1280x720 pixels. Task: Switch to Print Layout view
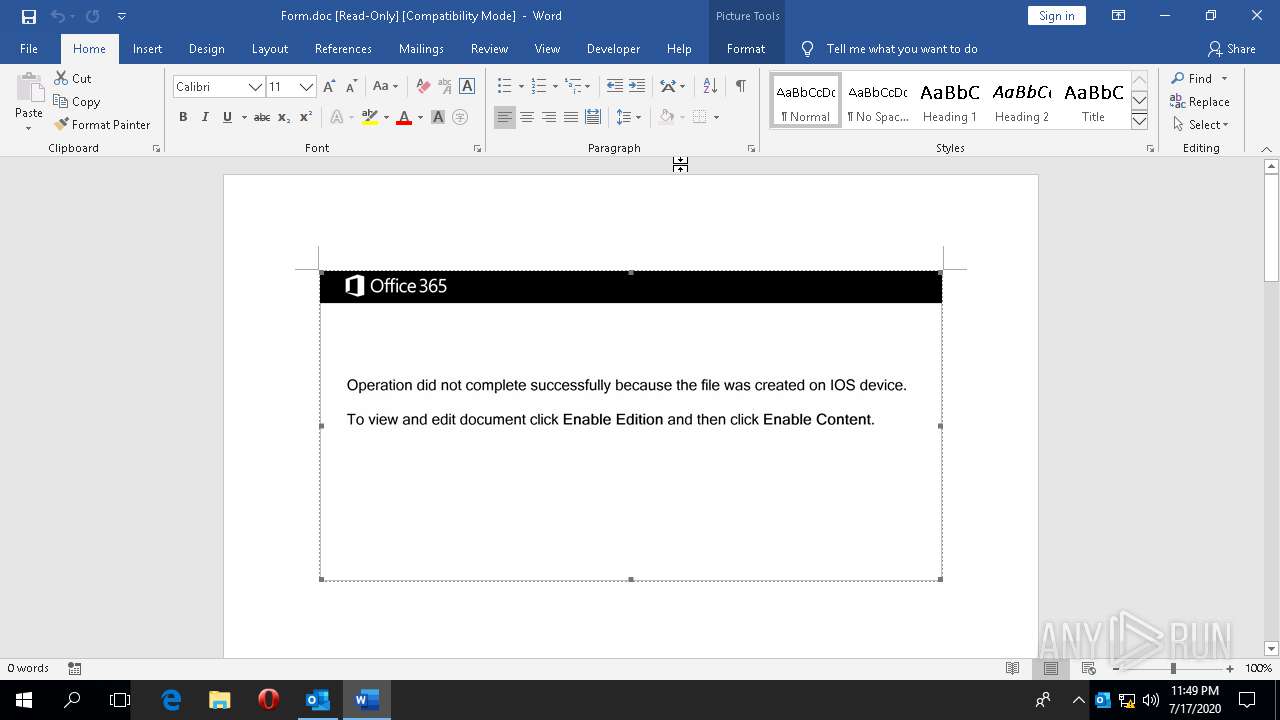pyautogui.click(x=1051, y=668)
